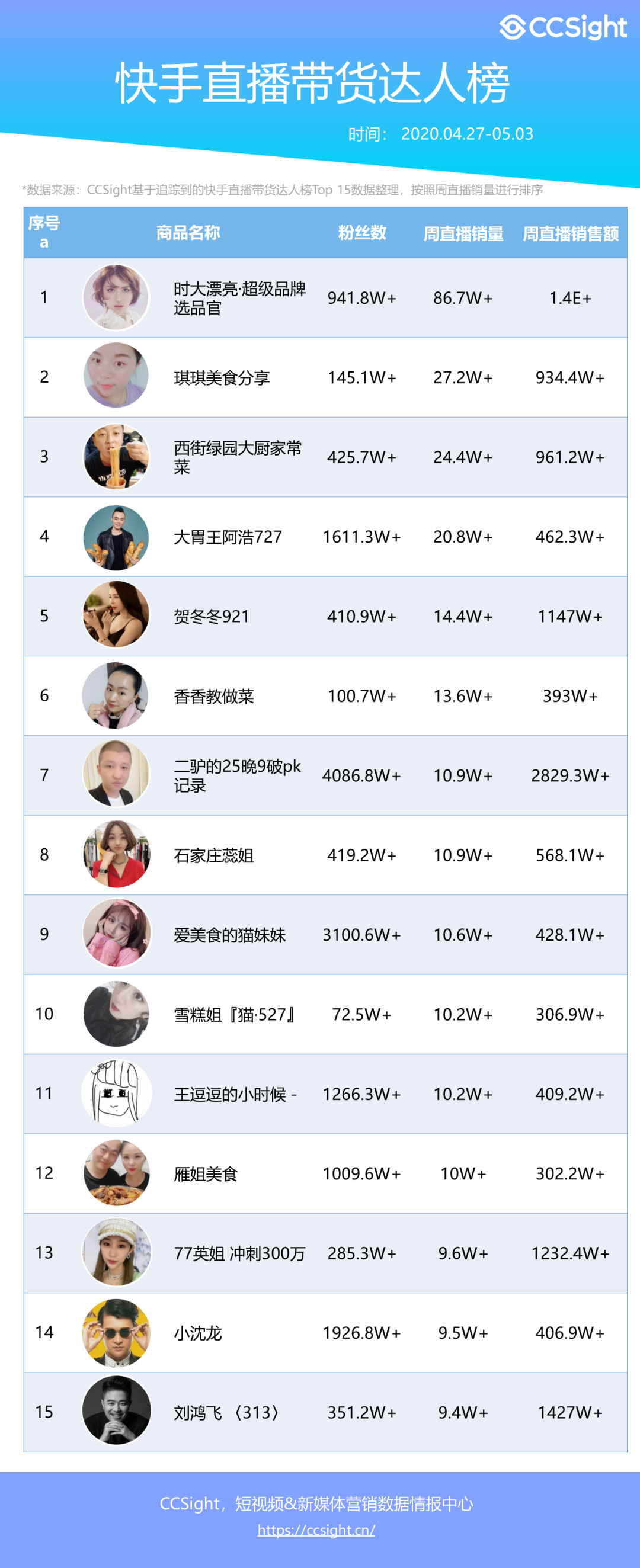The width and height of the screenshot is (640, 1568).
Task: Select the name 77英姐 冲刺300万
Action: (239, 1253)
